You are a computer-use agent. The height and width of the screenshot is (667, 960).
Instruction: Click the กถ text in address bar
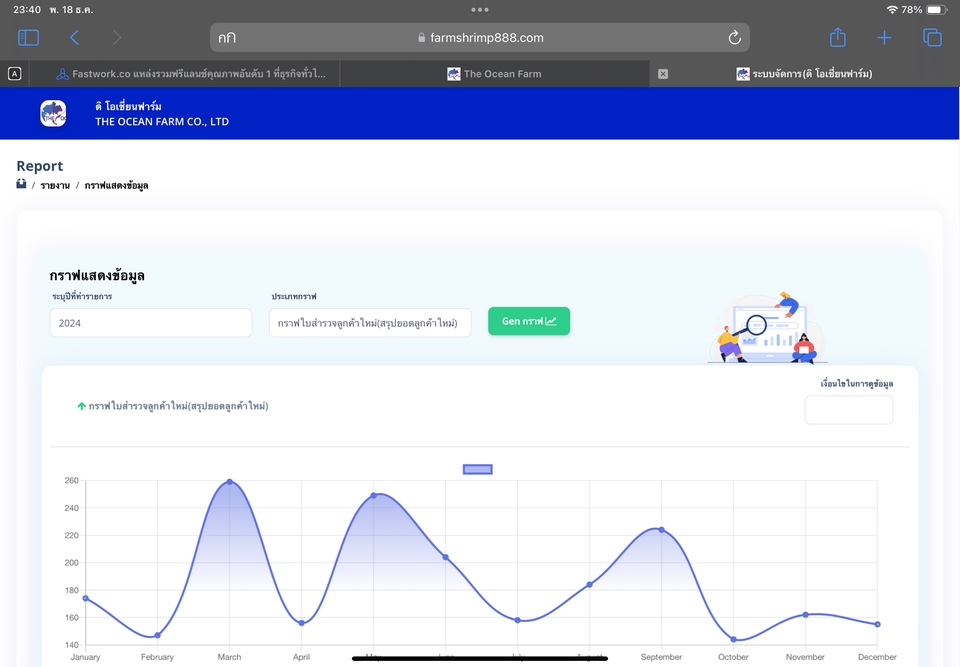point(227,38)
